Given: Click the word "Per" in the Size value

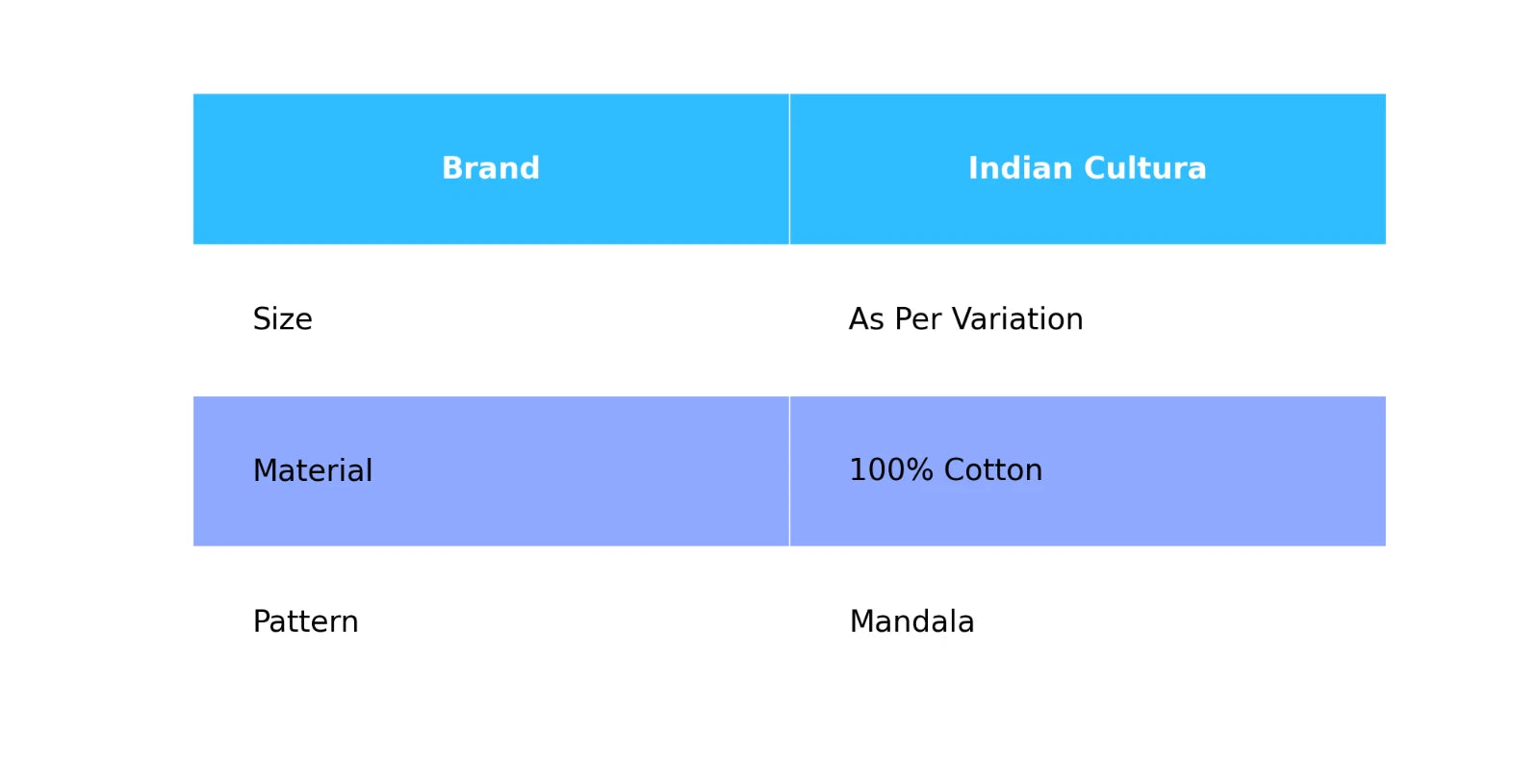Looking at the screenshot, I should 917,319.
